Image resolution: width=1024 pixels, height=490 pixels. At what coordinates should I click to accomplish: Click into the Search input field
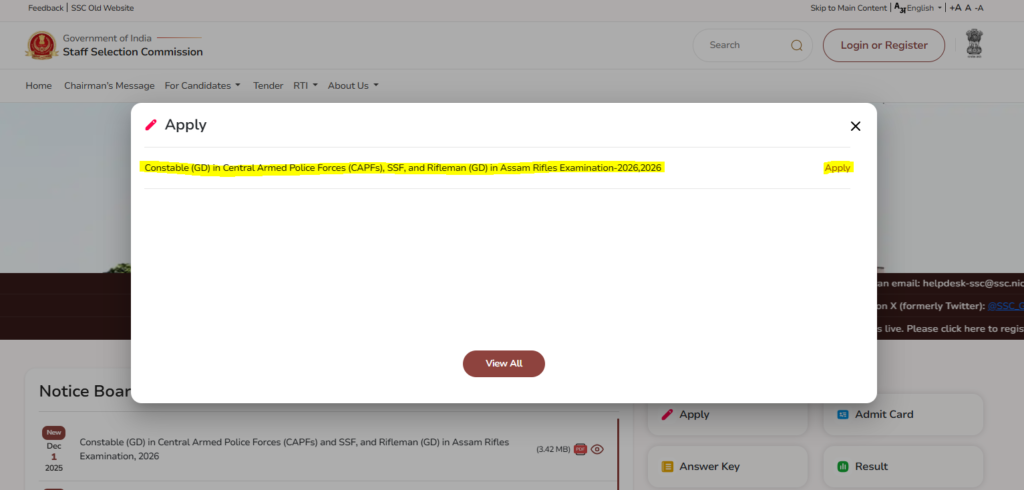[744, 45]
